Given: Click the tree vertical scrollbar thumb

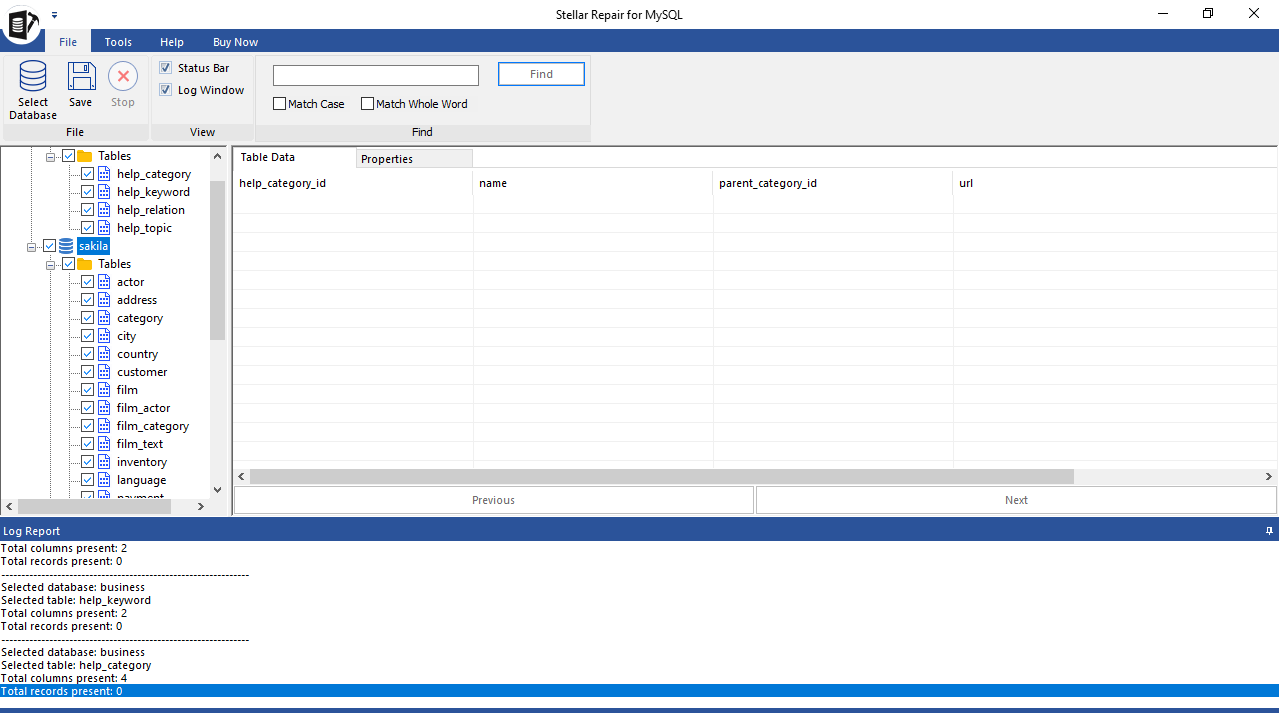Looking at the screenshot, I should tap(218, 260).
